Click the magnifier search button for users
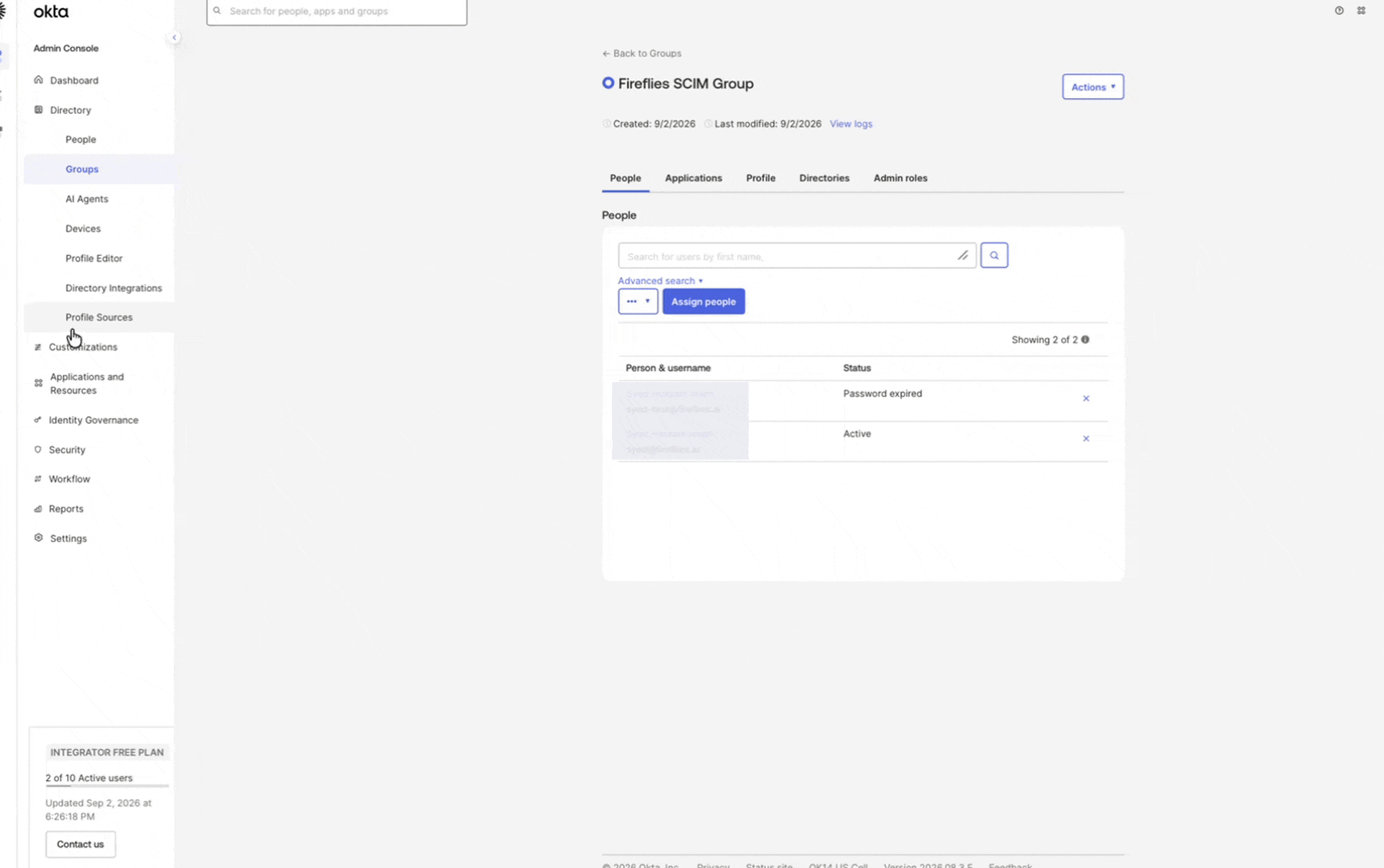Viewport: 1384px width, 868px height. (x=994, y=255)
